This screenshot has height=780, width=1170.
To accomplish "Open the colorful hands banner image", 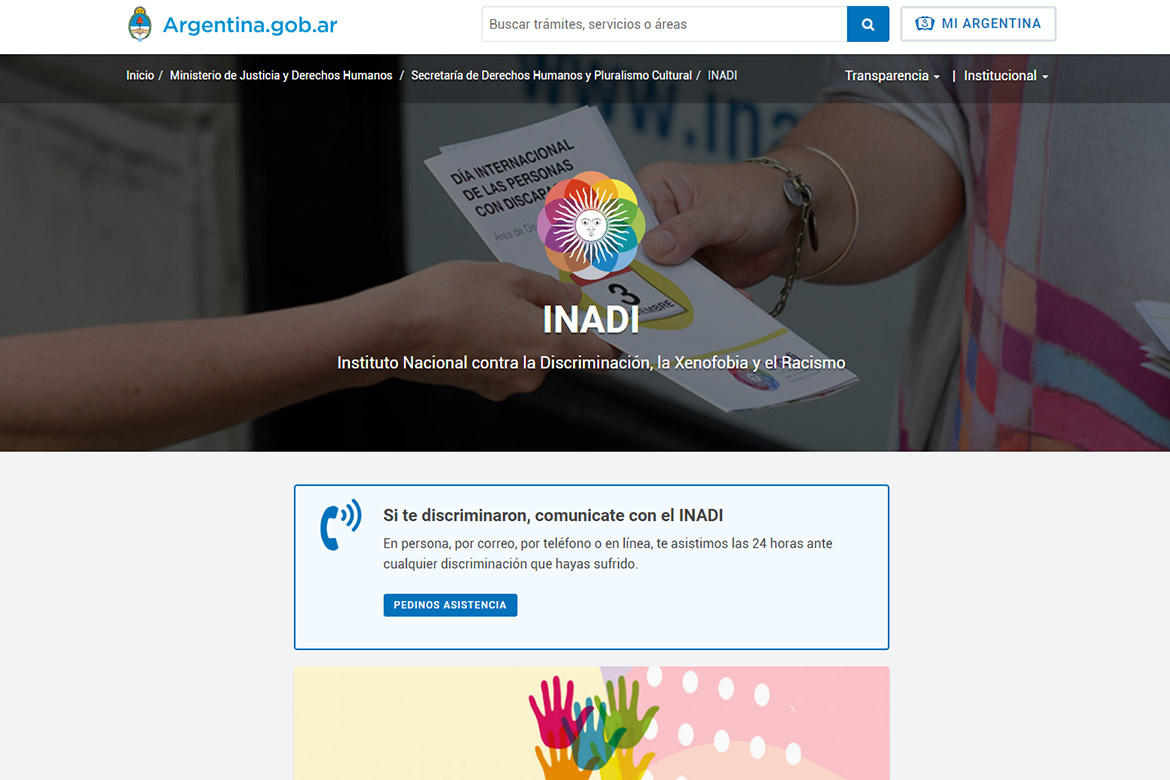I will click(x=591, y=723).
